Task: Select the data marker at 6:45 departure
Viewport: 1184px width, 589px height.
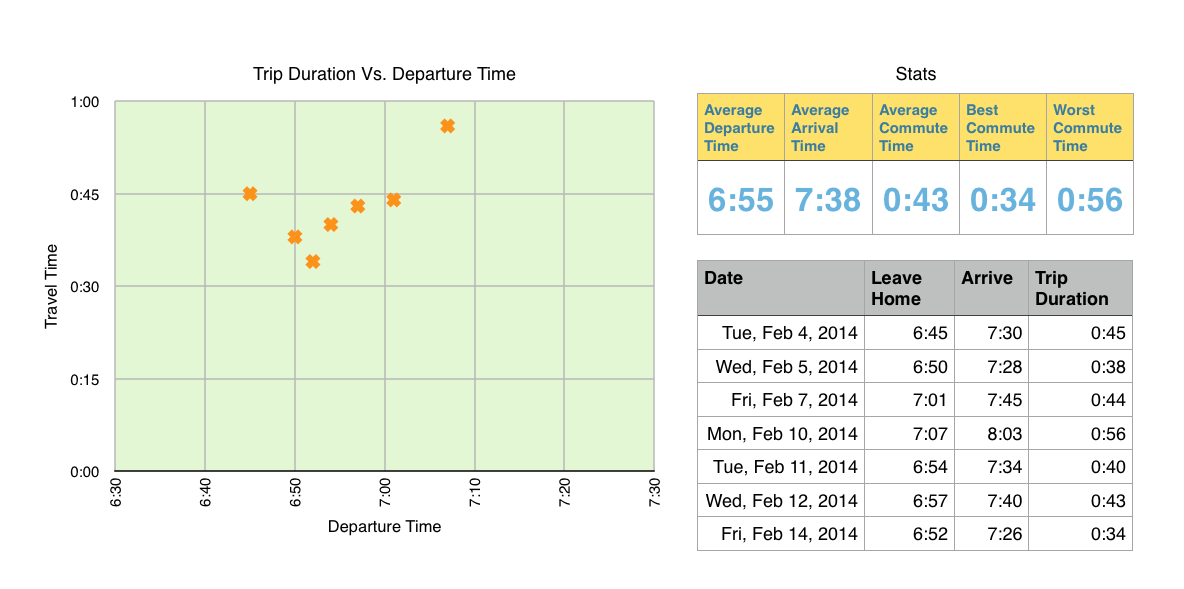Action: [250, 194]
